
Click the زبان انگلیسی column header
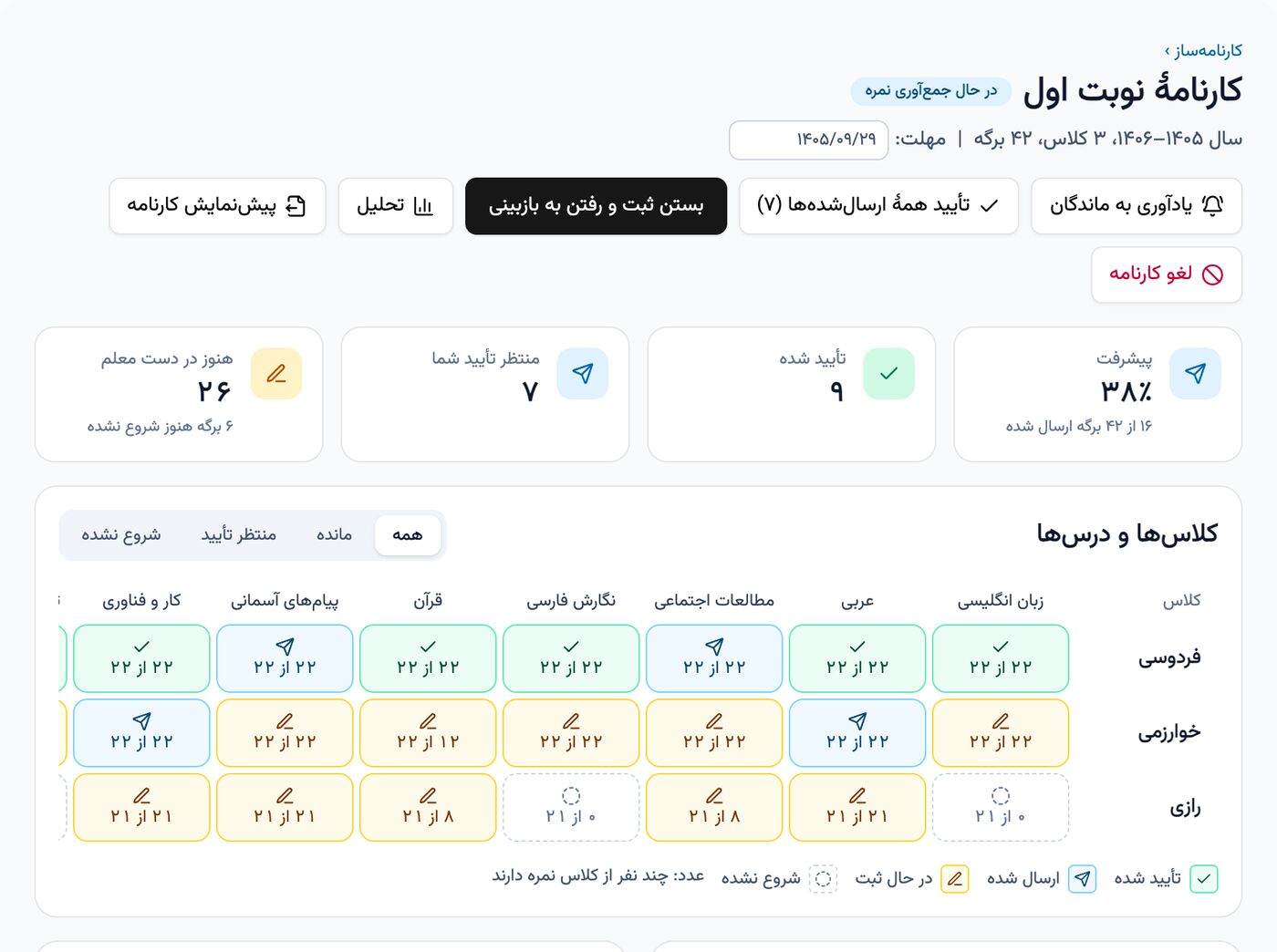point(1001,601)
